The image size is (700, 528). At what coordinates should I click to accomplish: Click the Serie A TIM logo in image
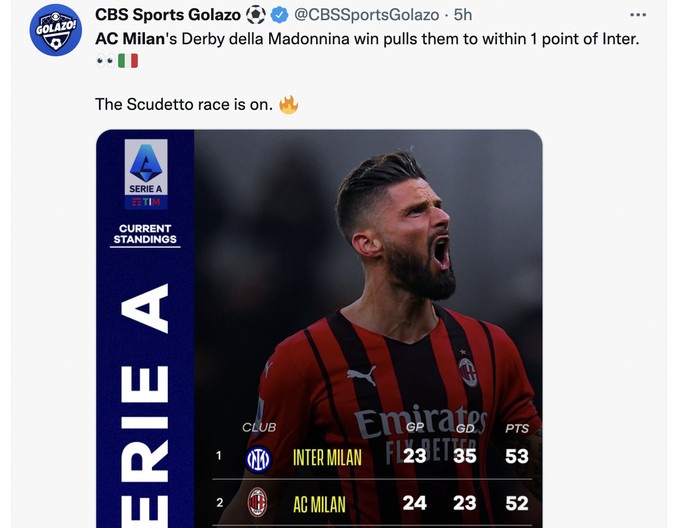pyautogui.click(x=146, y=174)
